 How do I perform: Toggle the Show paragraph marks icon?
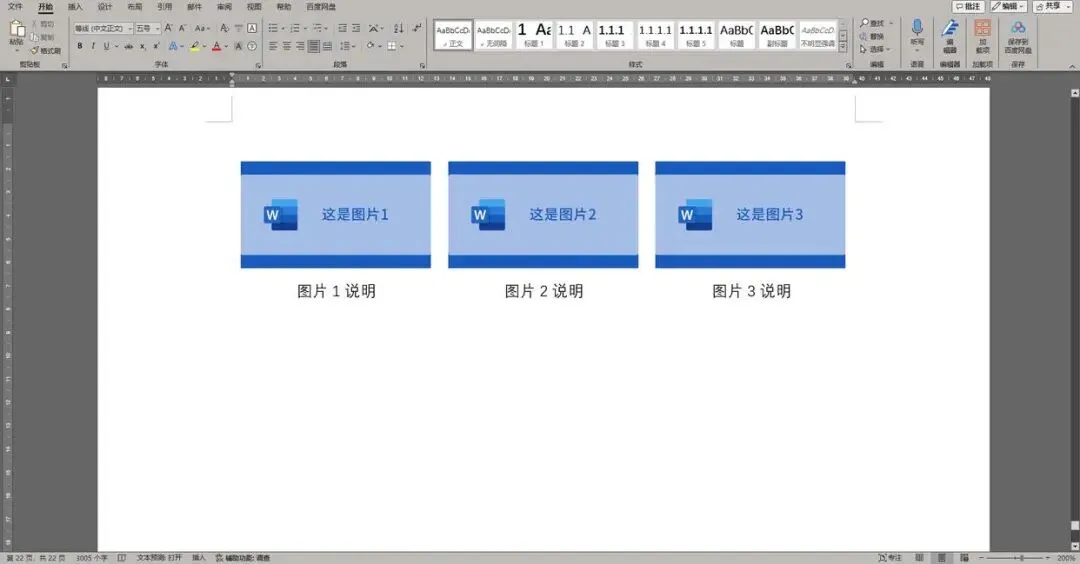pos(417,28)
